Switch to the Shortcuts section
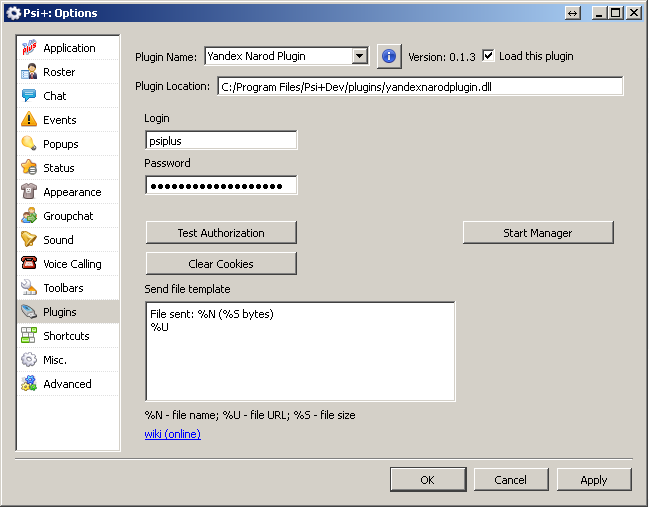The width and height of the screenshot is (649, 507). [66, 336]
